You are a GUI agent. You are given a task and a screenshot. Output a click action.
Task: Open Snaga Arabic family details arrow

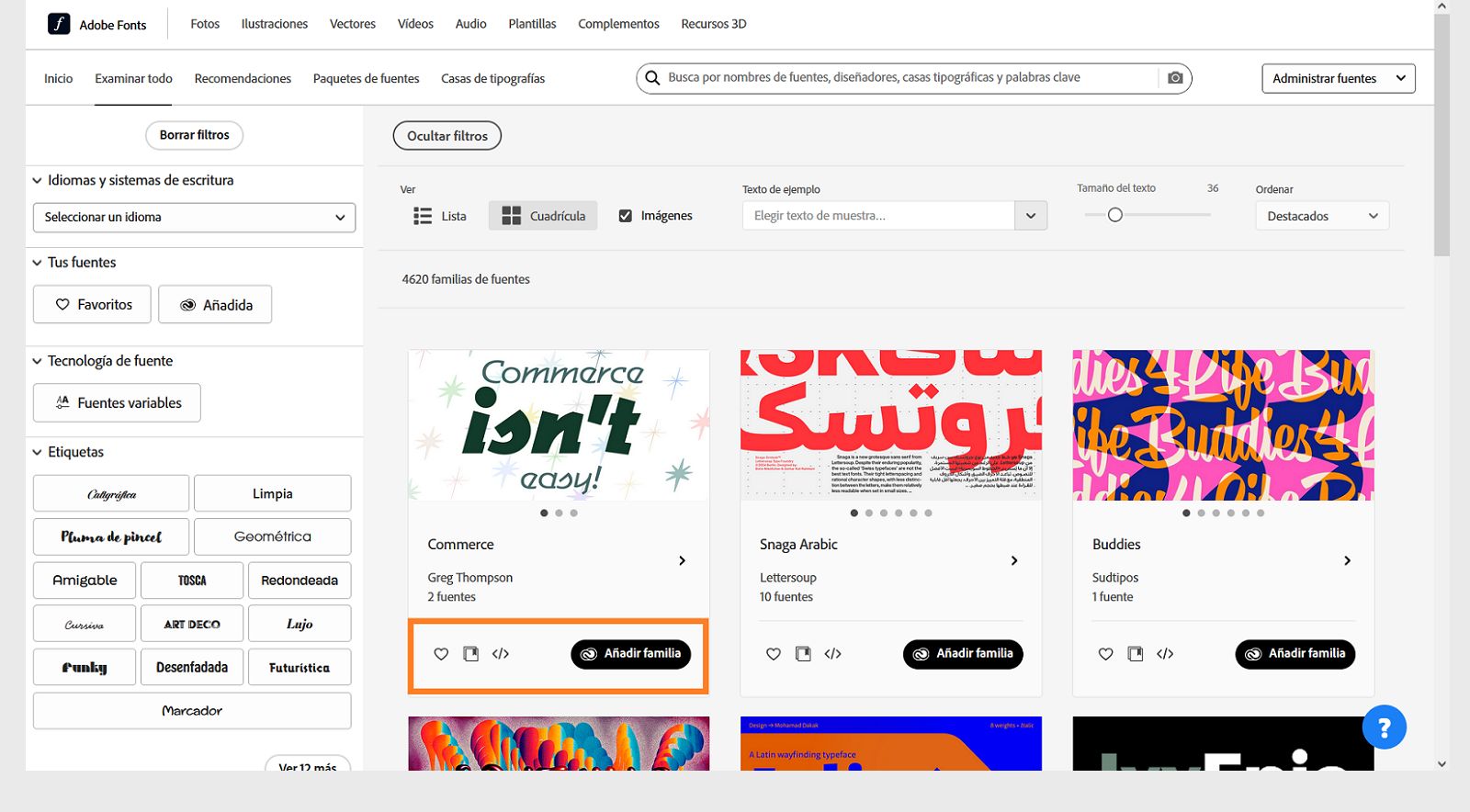coord(1014,560)
